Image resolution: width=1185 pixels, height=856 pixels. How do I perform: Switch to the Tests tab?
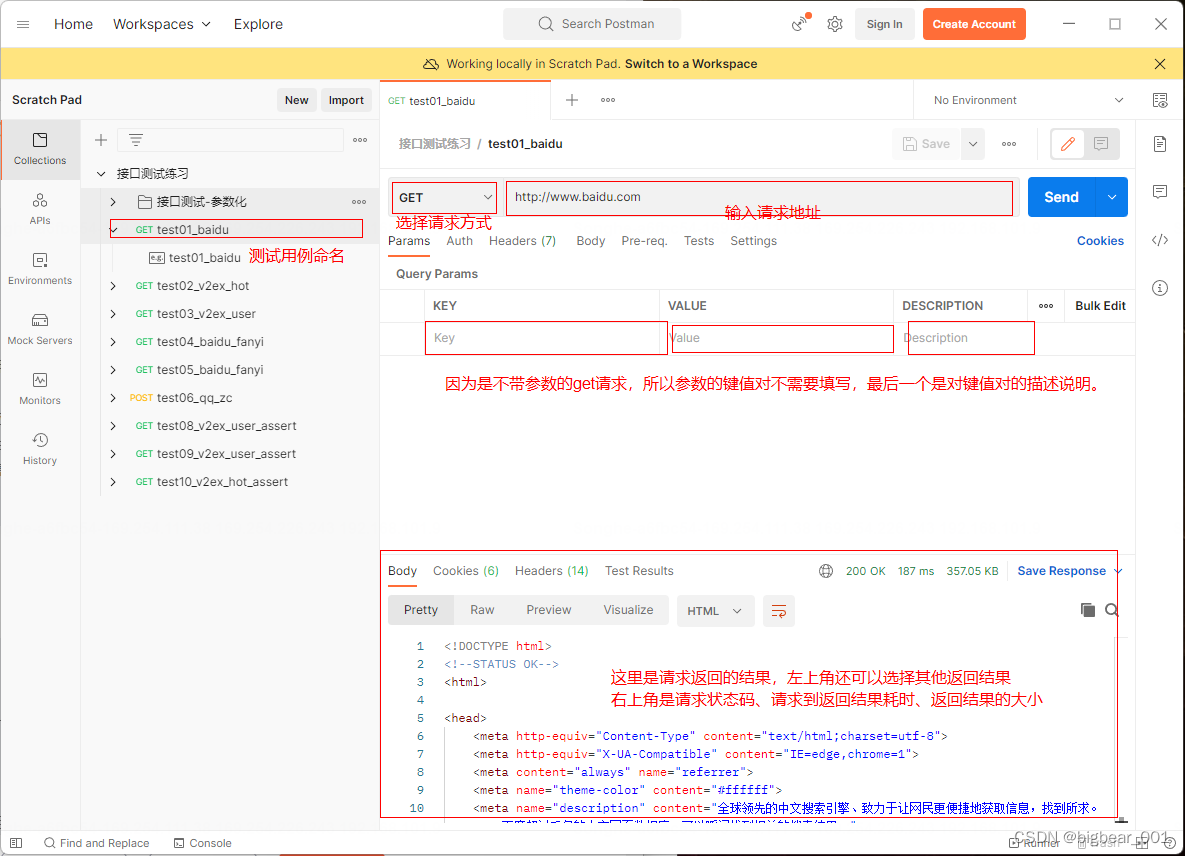click(699, 241)
